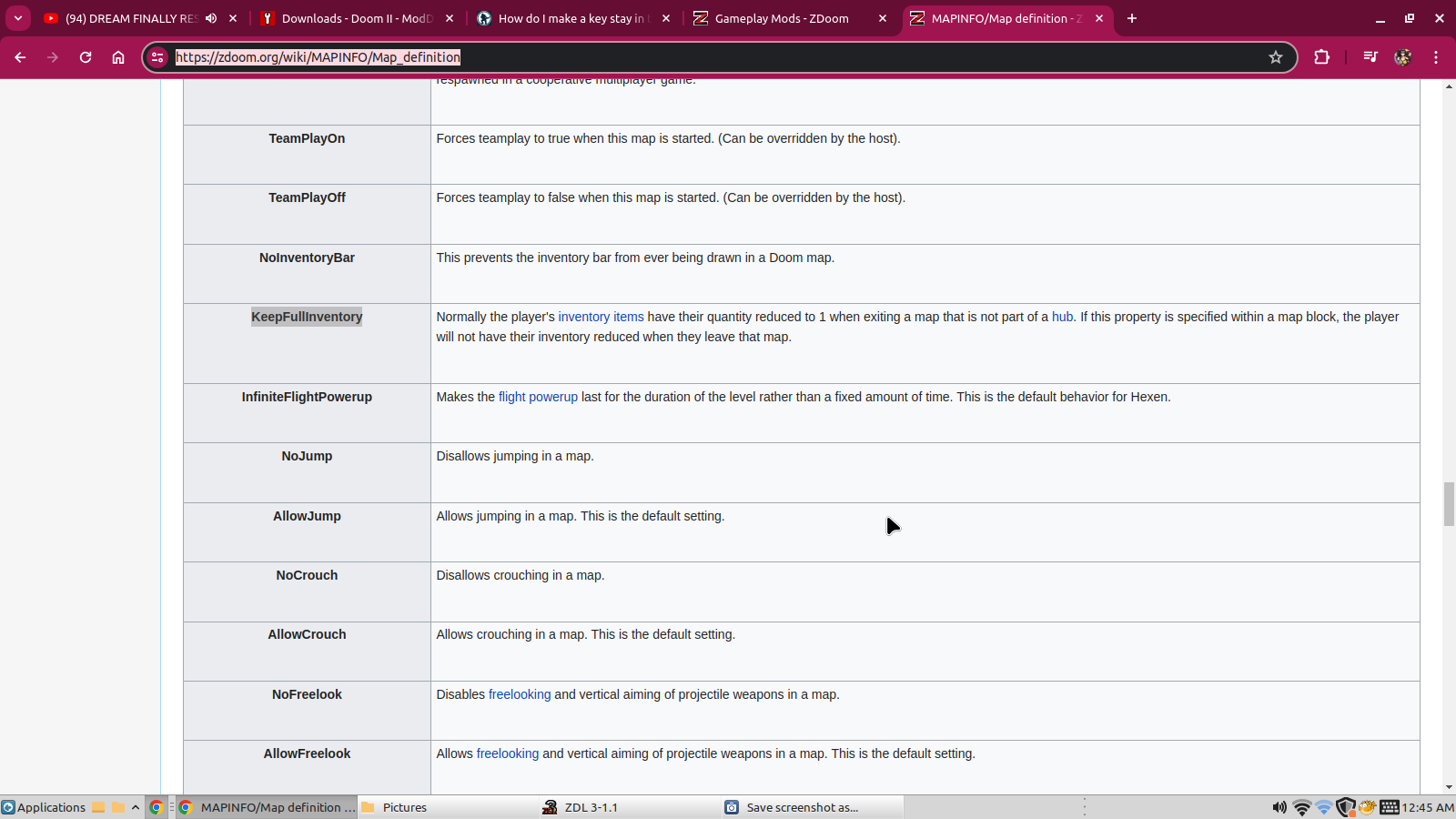Open the browser home page
1456x819 pixels.
point(118,57)
